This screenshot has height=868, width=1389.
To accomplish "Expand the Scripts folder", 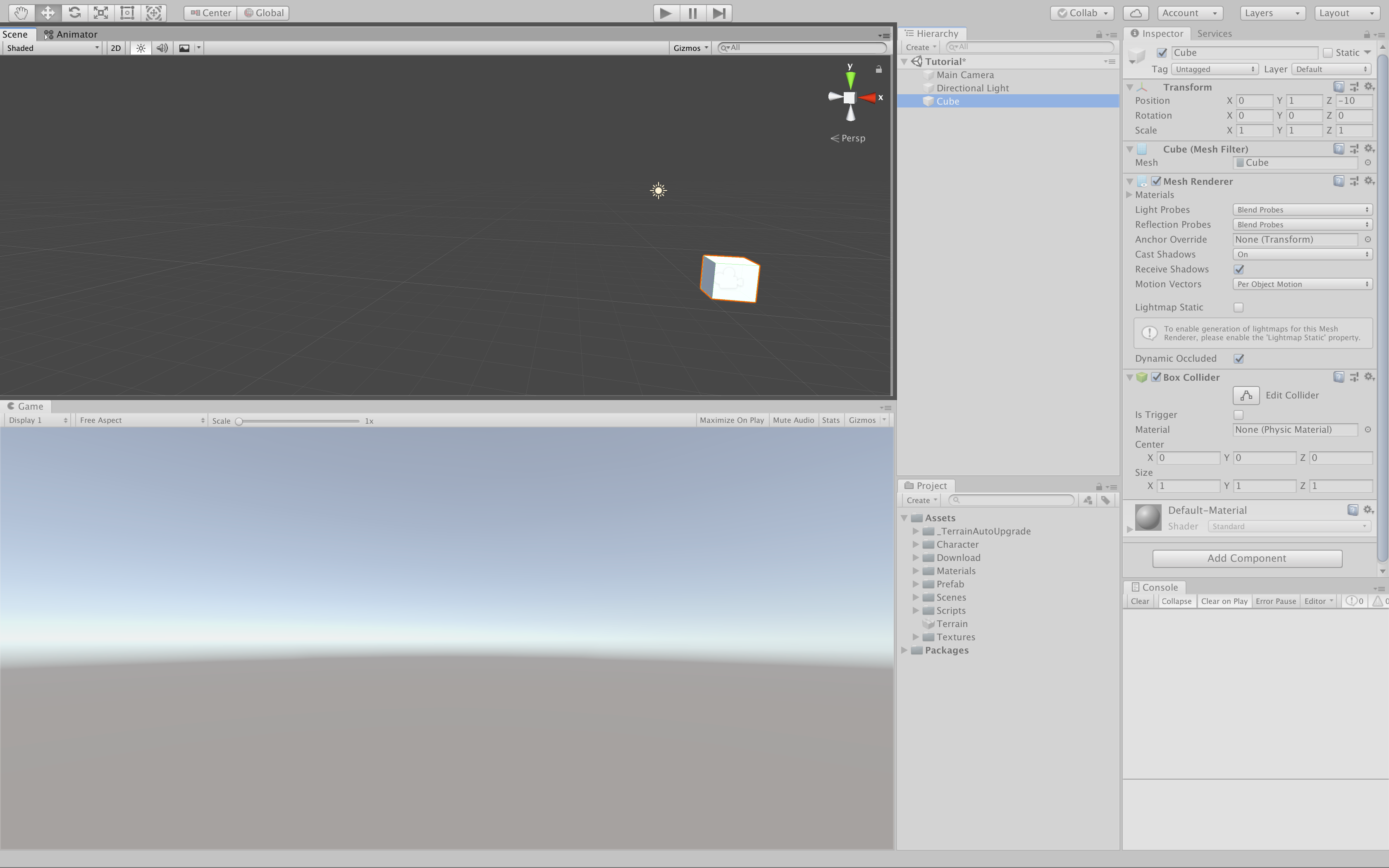I will tap(916, 610).
